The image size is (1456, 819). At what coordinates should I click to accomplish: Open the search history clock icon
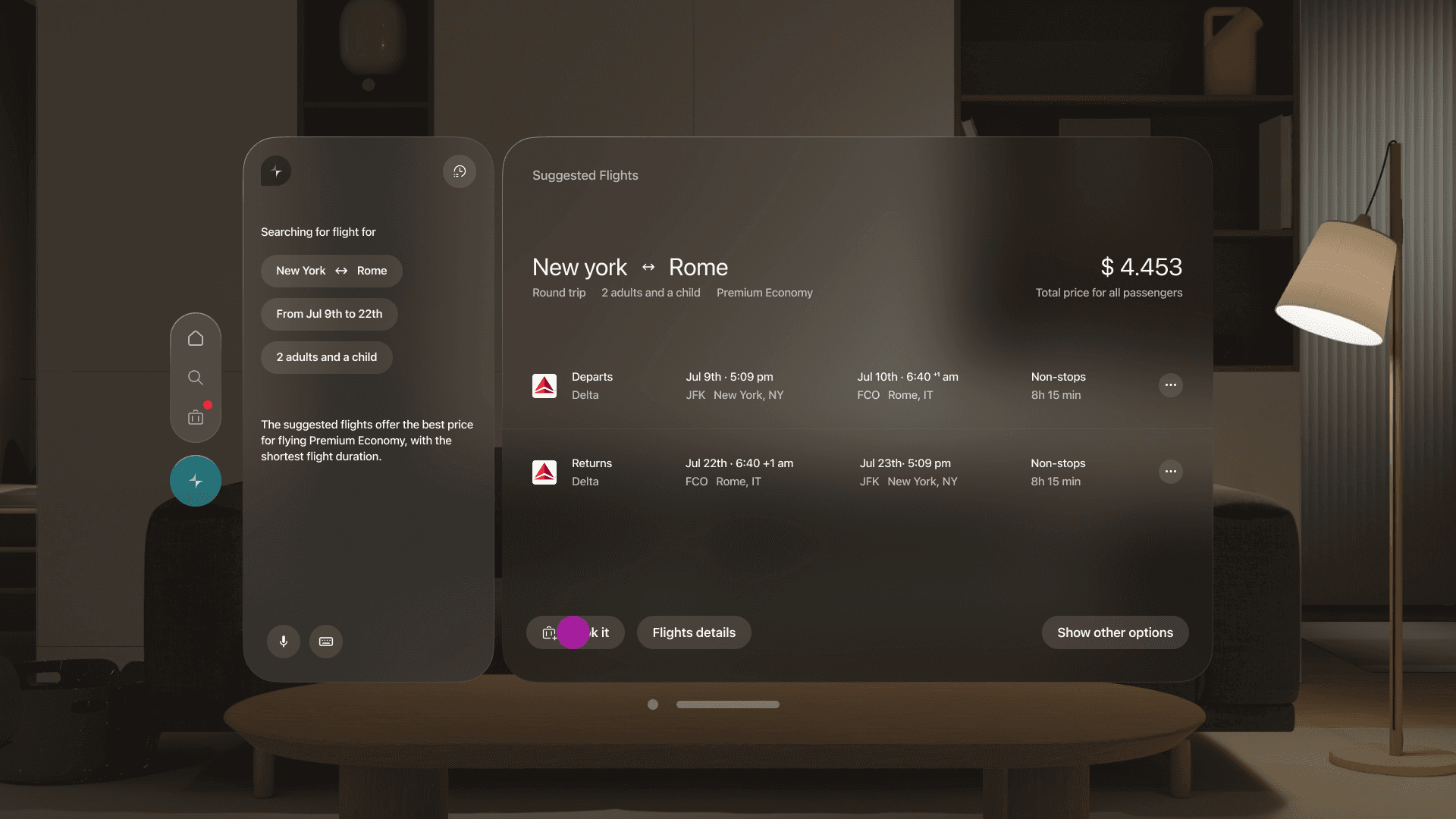point(460,171)
